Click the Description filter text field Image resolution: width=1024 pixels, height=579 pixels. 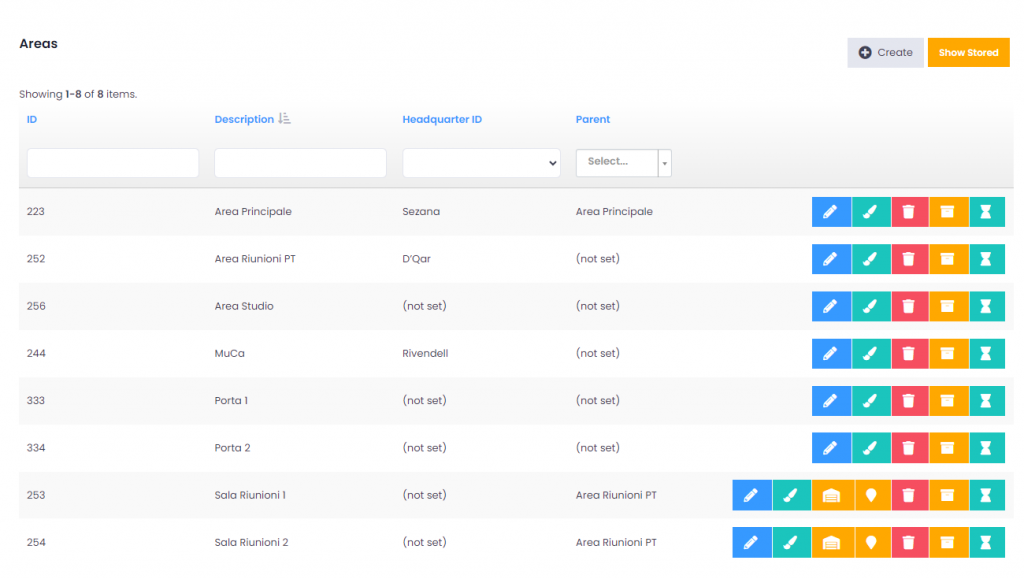(x=300, y=163)
